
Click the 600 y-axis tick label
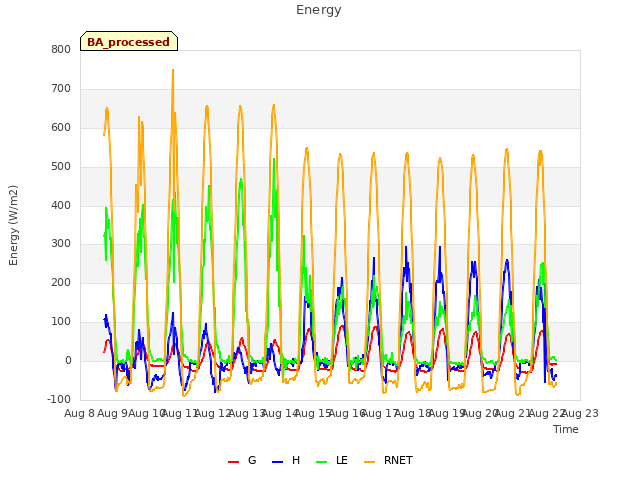61,127
